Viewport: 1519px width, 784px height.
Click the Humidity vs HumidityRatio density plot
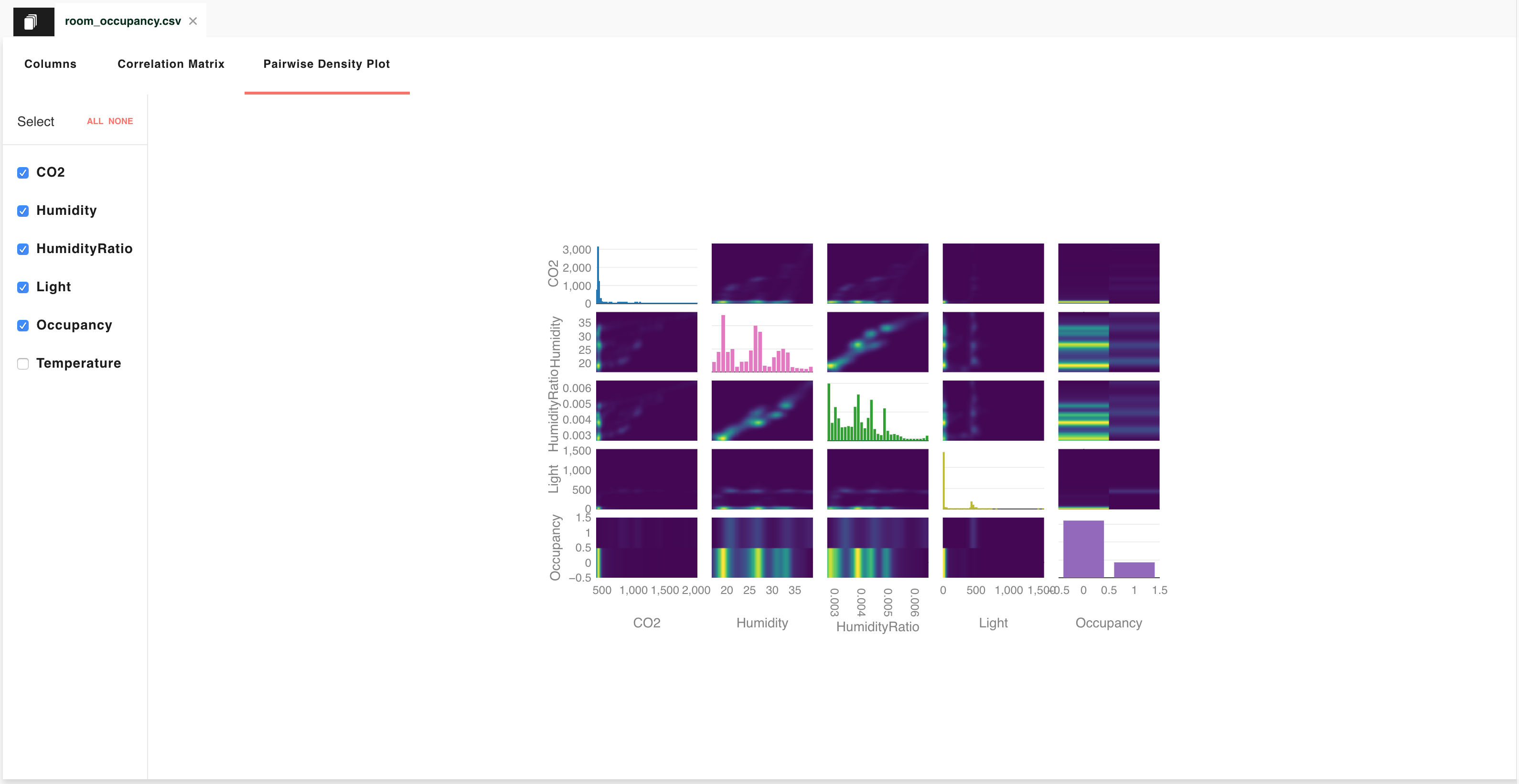(x=877, y=342)
